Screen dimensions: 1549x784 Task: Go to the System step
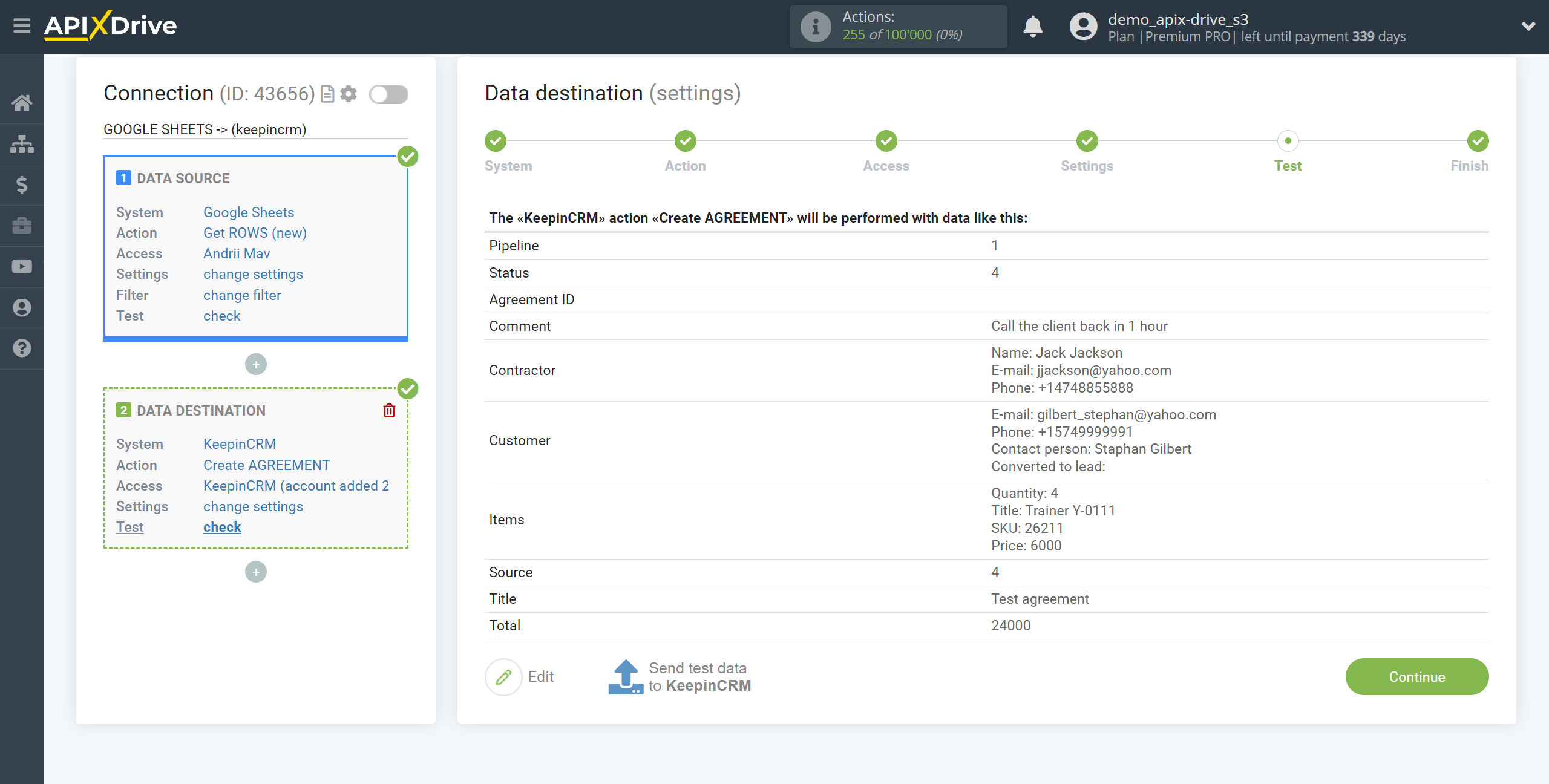tap(496, 141)
